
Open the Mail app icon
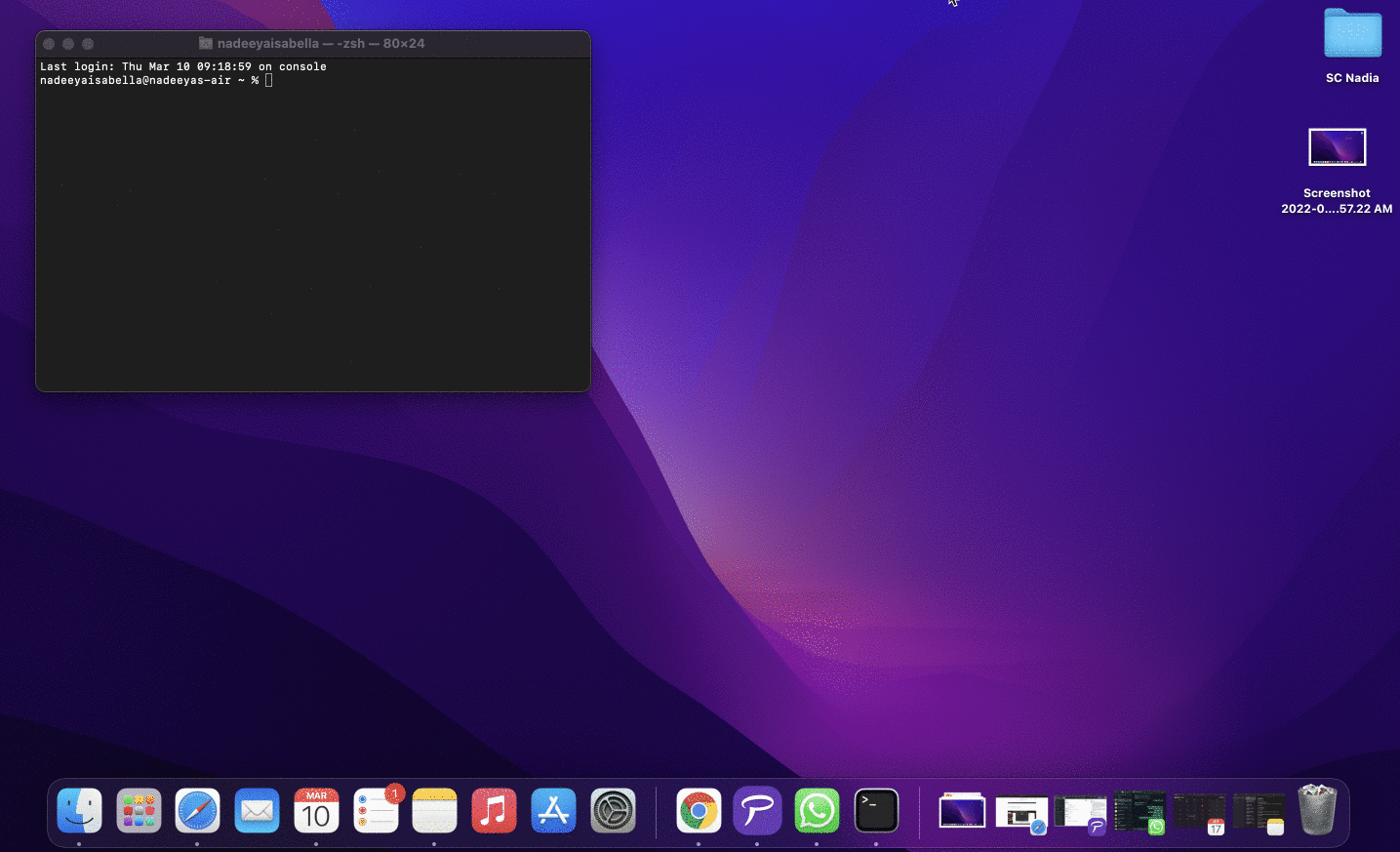(x=258, y=811)
